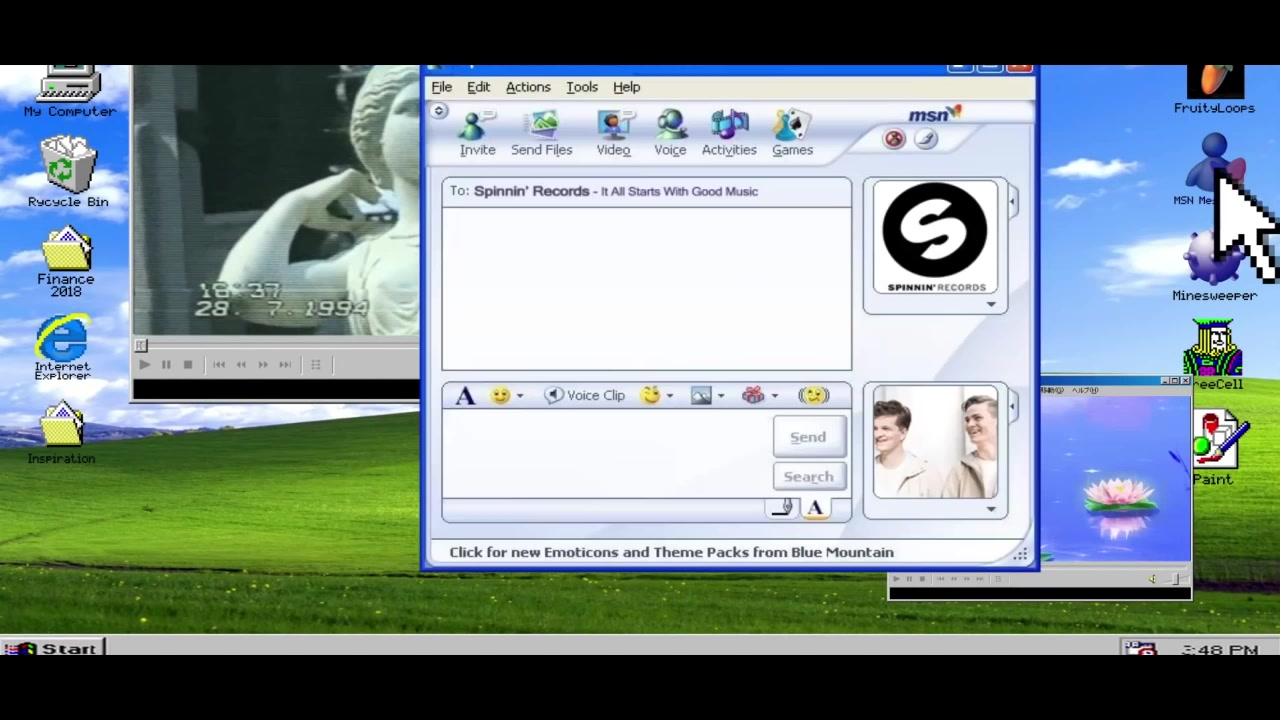
Task: Stop the media player video
Action: coord(188,365)
